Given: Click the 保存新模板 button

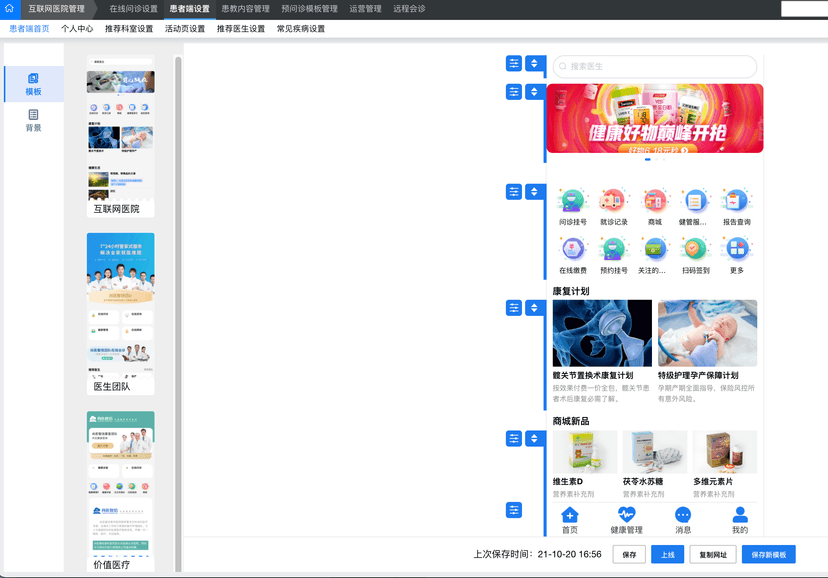Looking at the screenshot, I should (x=769, y=554).
